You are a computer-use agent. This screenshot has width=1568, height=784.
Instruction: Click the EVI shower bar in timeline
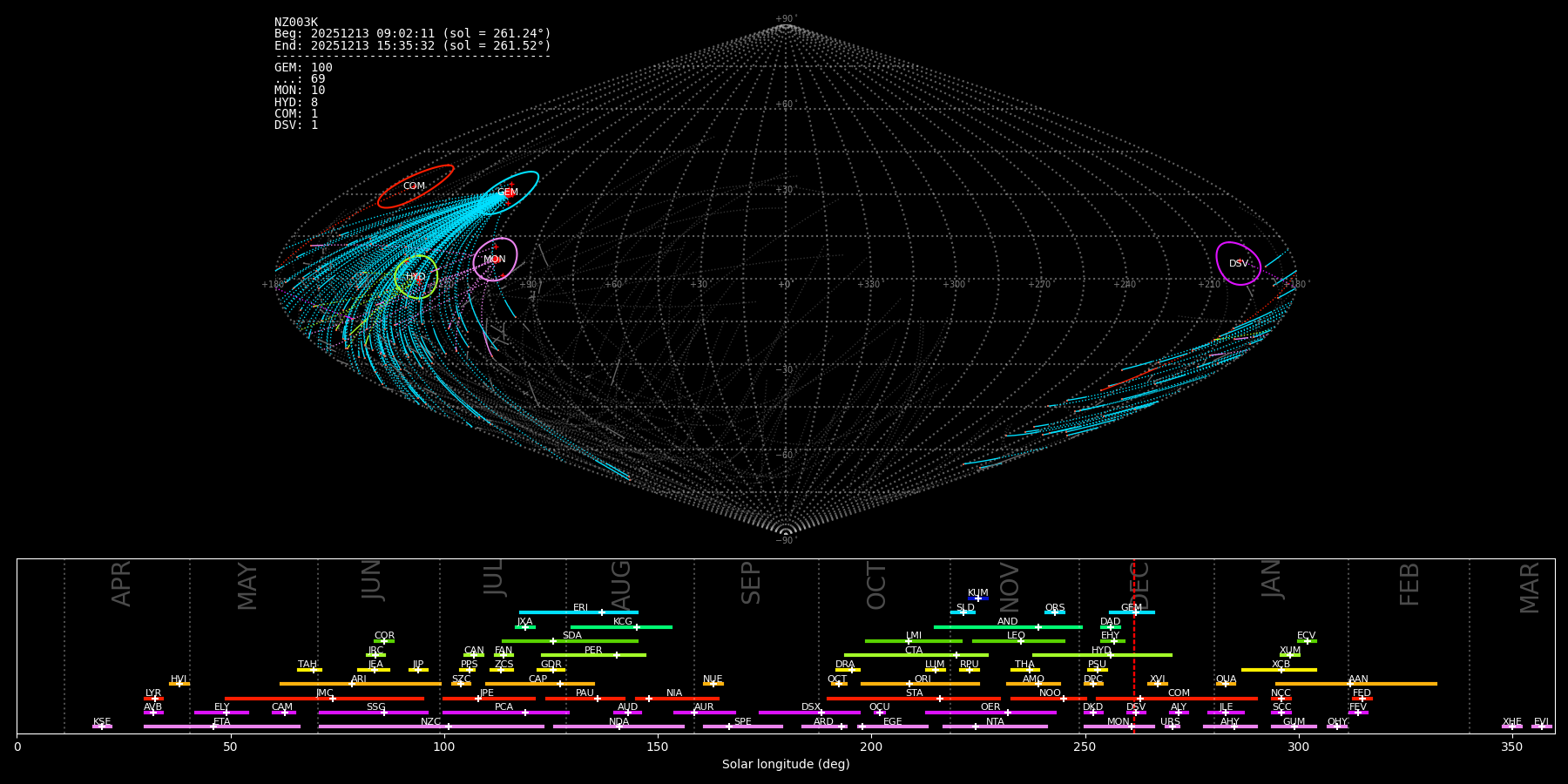coord(1542,727)
